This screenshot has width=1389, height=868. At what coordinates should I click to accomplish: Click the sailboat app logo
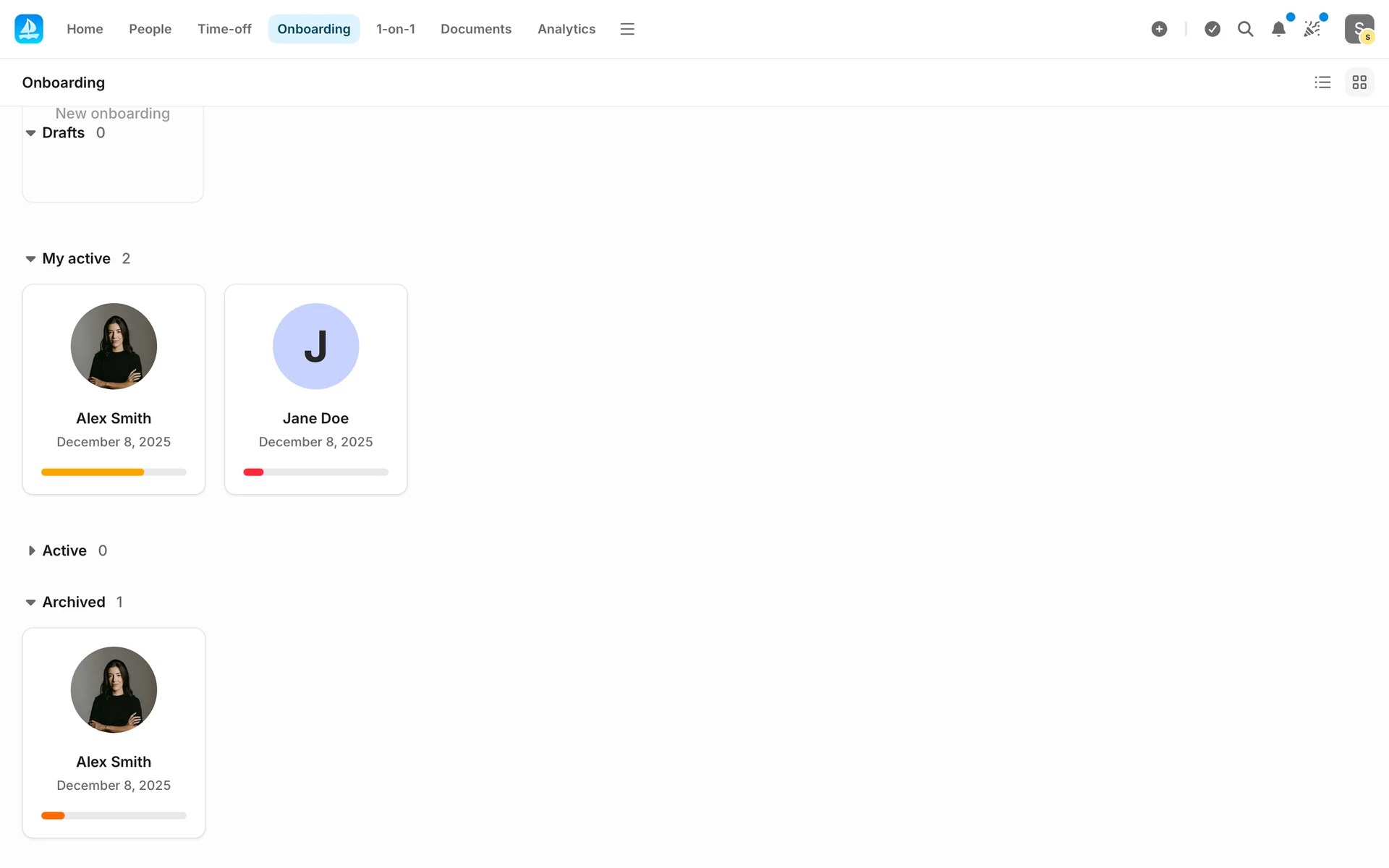[29, 29]
